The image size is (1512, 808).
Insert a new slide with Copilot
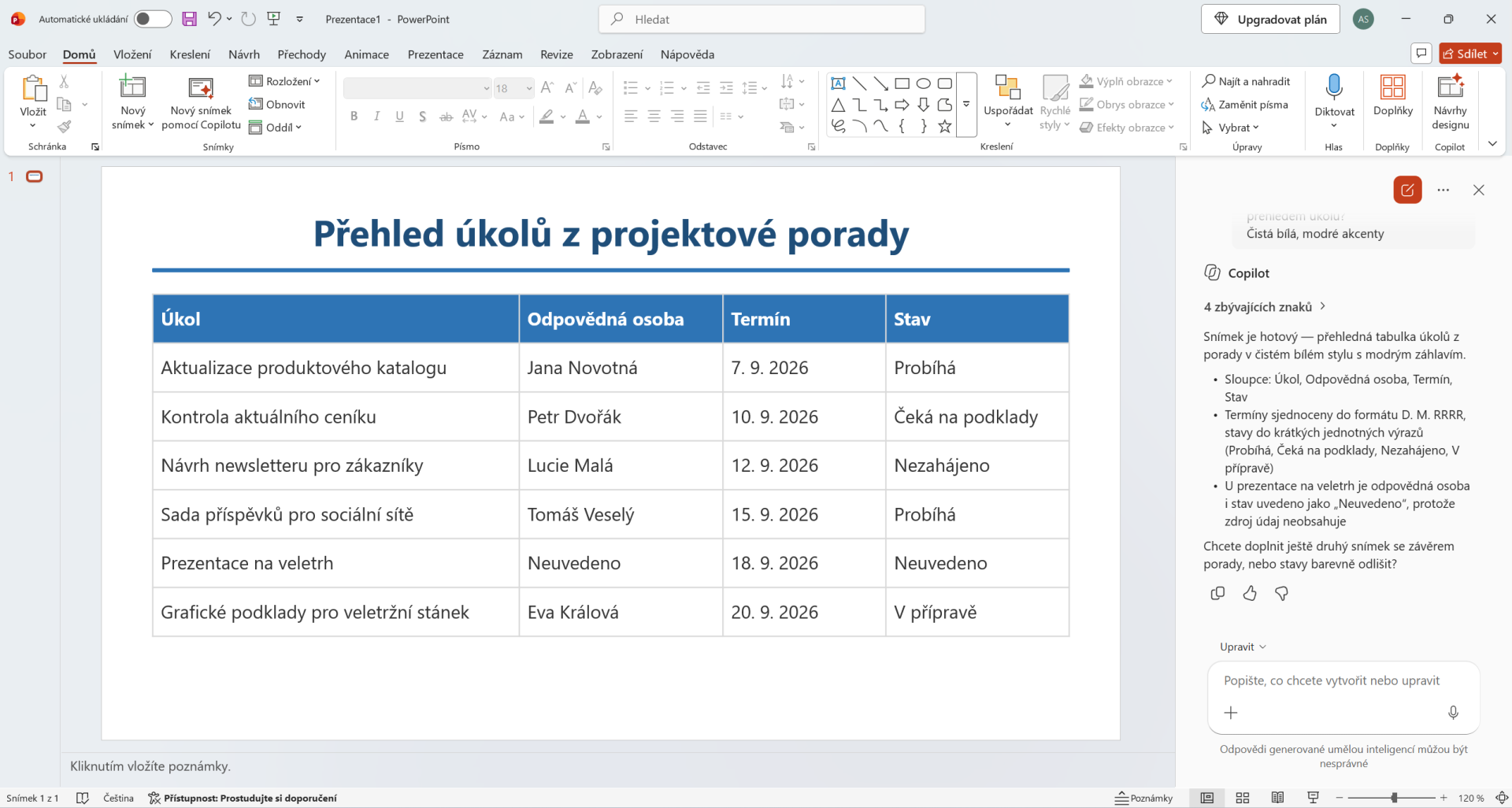click(x=201, y=103)
